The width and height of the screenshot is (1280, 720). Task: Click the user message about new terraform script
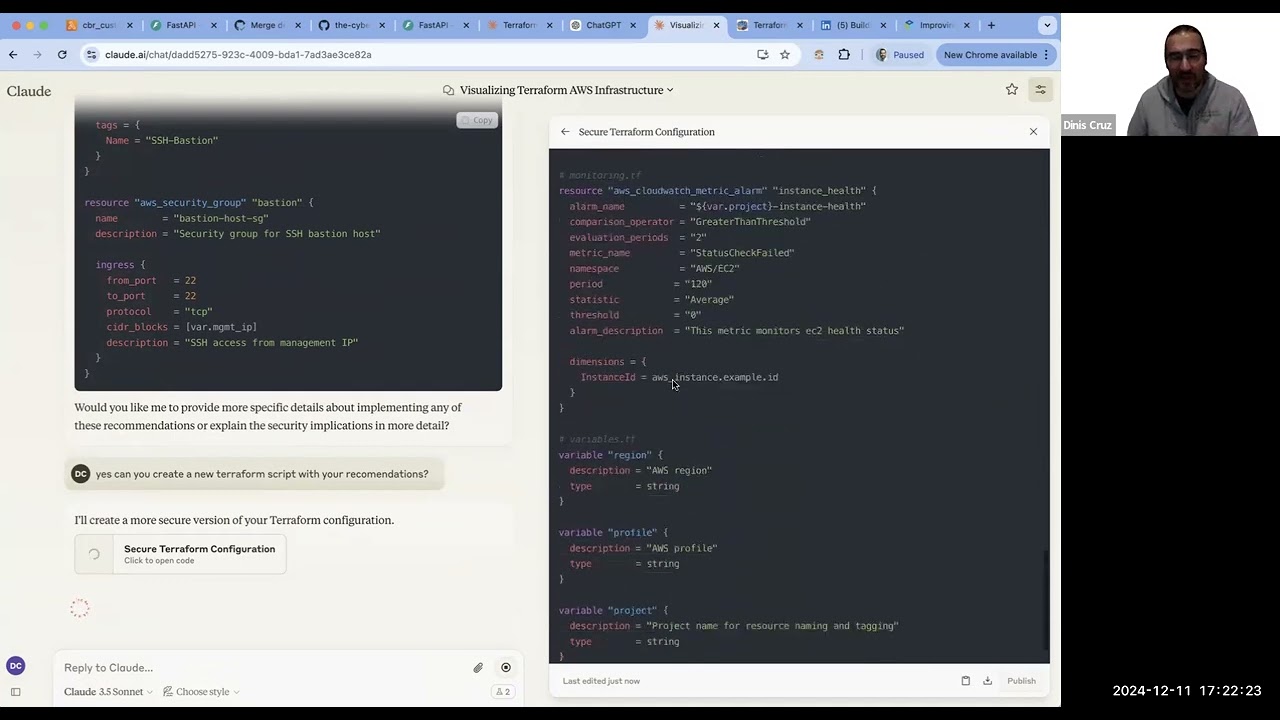[x=254, y=474]
